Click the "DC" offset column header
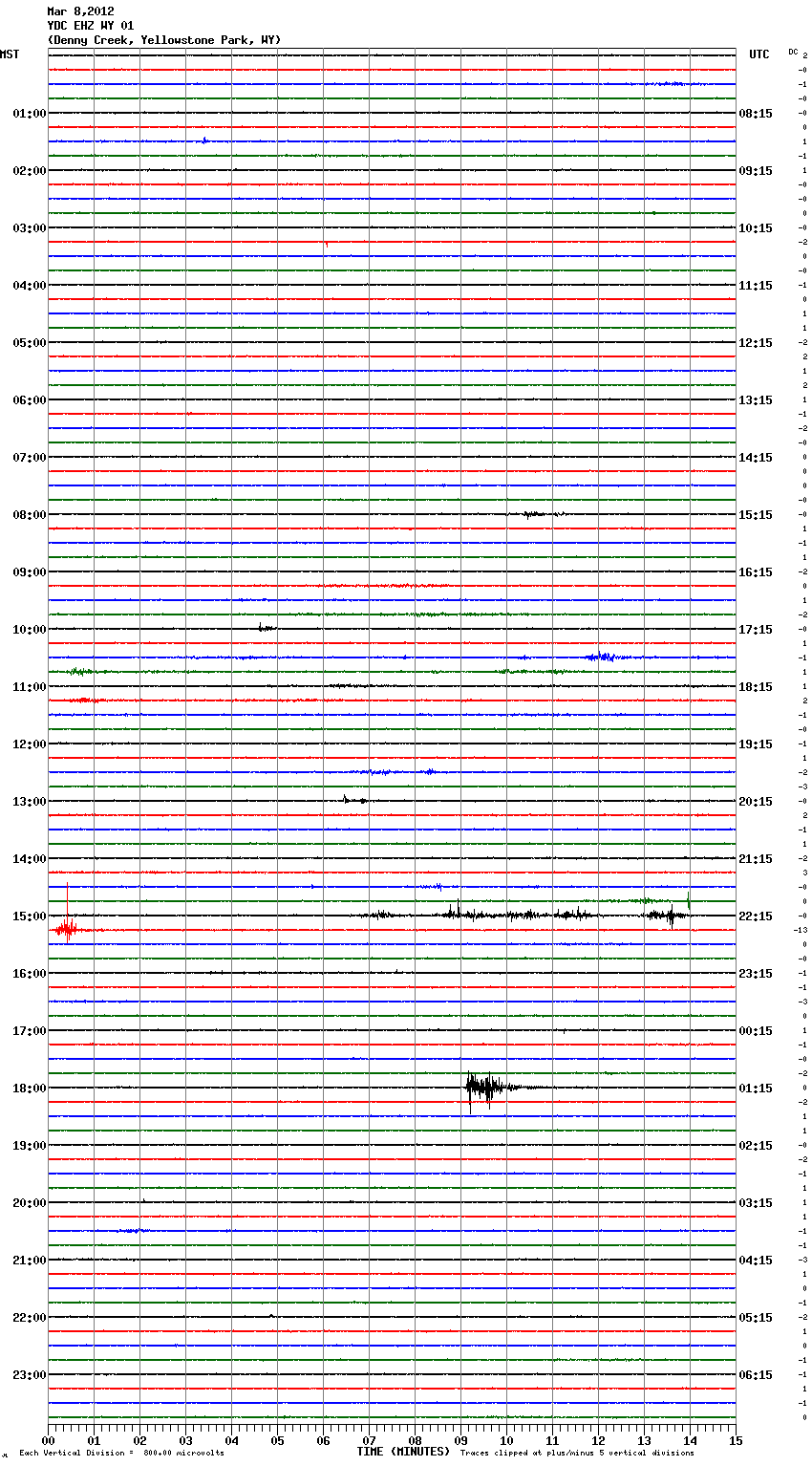Viewport: 812px width, 1466px height. 793,52
